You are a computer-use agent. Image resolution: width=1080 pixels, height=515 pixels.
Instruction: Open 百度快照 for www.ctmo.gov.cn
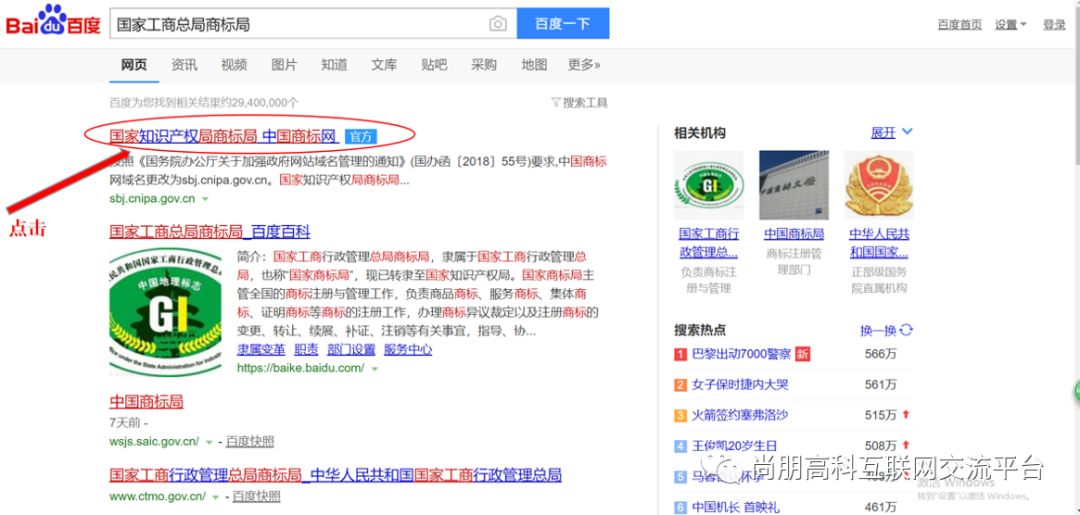(256, 496)
